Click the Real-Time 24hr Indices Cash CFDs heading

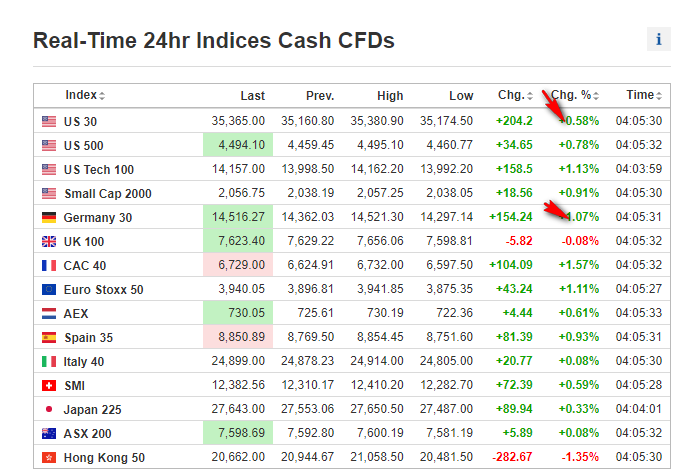(x=214, y=41)
